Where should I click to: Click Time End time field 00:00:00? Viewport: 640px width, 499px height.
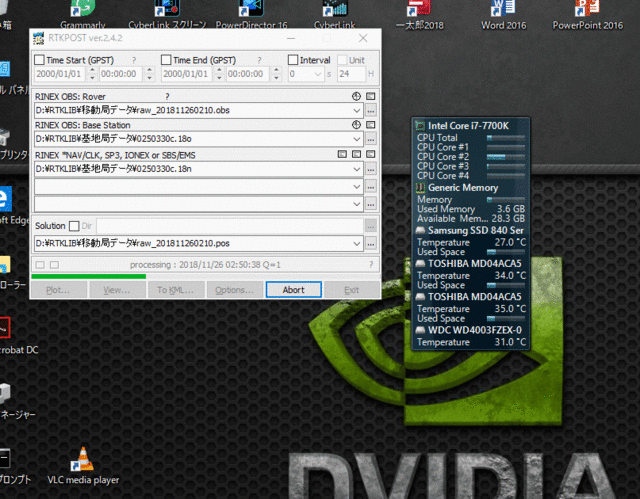point(248,74)
